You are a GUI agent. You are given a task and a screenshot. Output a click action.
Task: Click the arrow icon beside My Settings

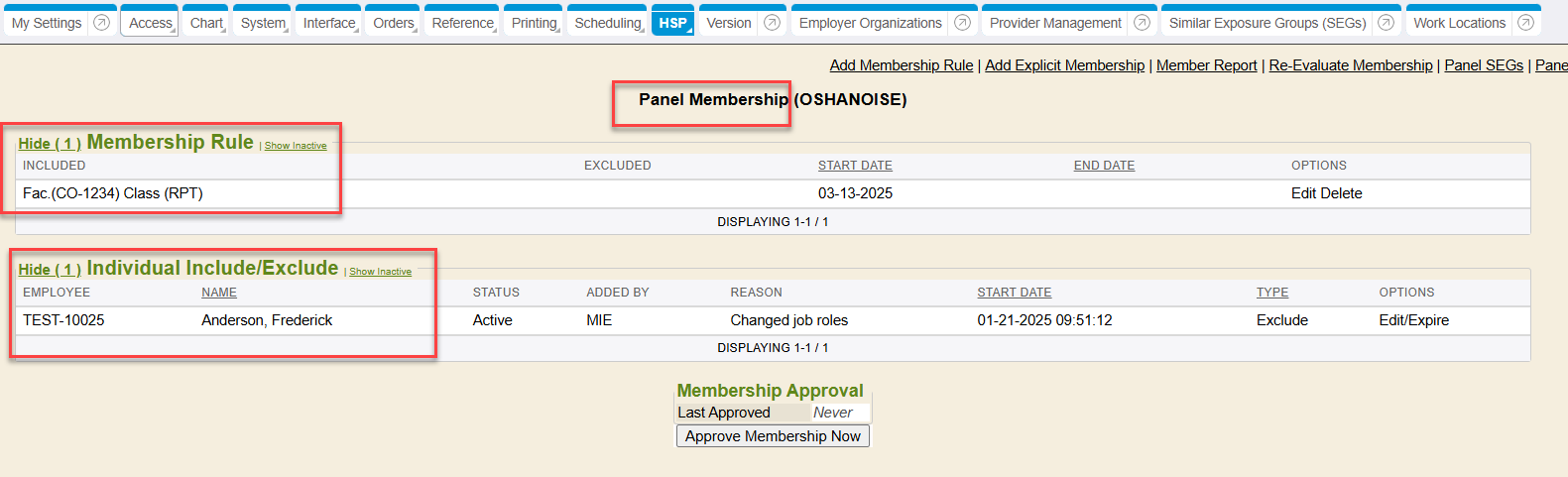point(101,23)
